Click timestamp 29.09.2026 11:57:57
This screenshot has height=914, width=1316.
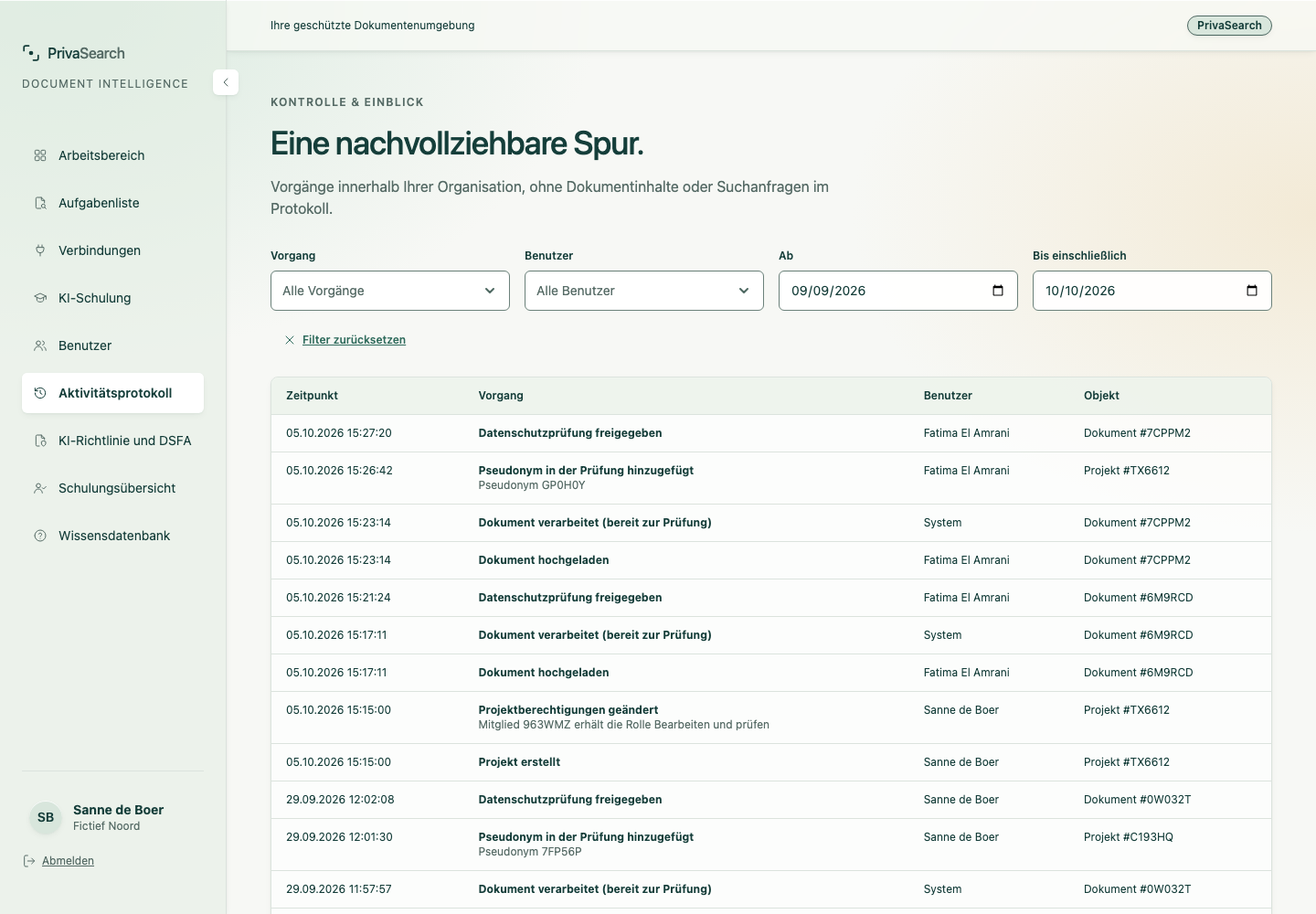click(339, 889)
